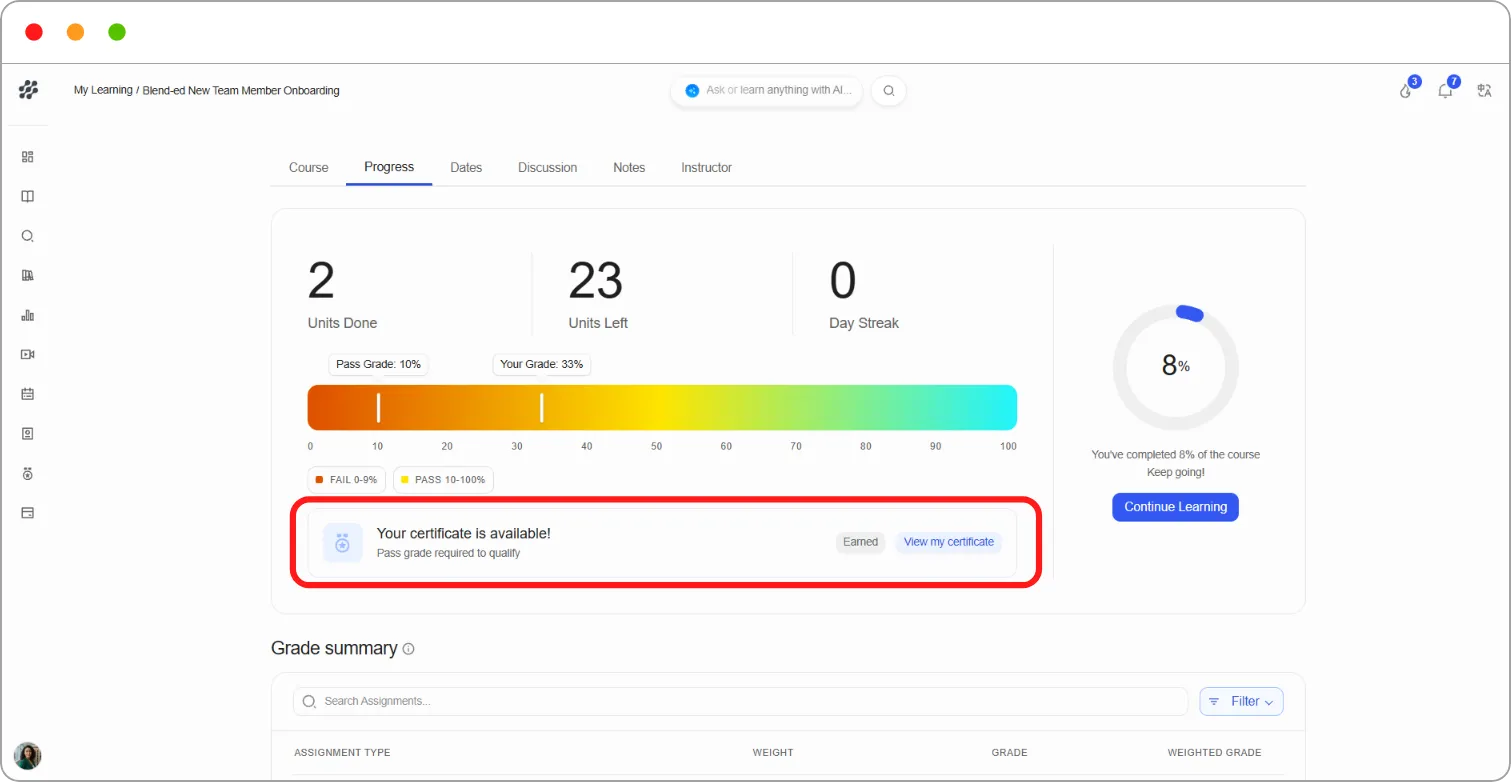The image size is (1511, 782).
Task: Click the orange window minimize button
Action: (x=75, y=32)
